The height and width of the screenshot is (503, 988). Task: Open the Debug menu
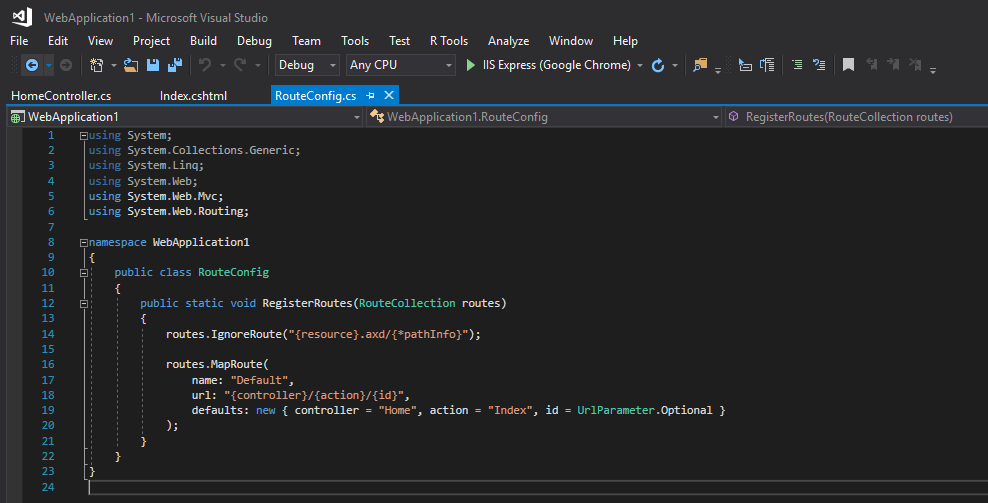coord(255,41)
